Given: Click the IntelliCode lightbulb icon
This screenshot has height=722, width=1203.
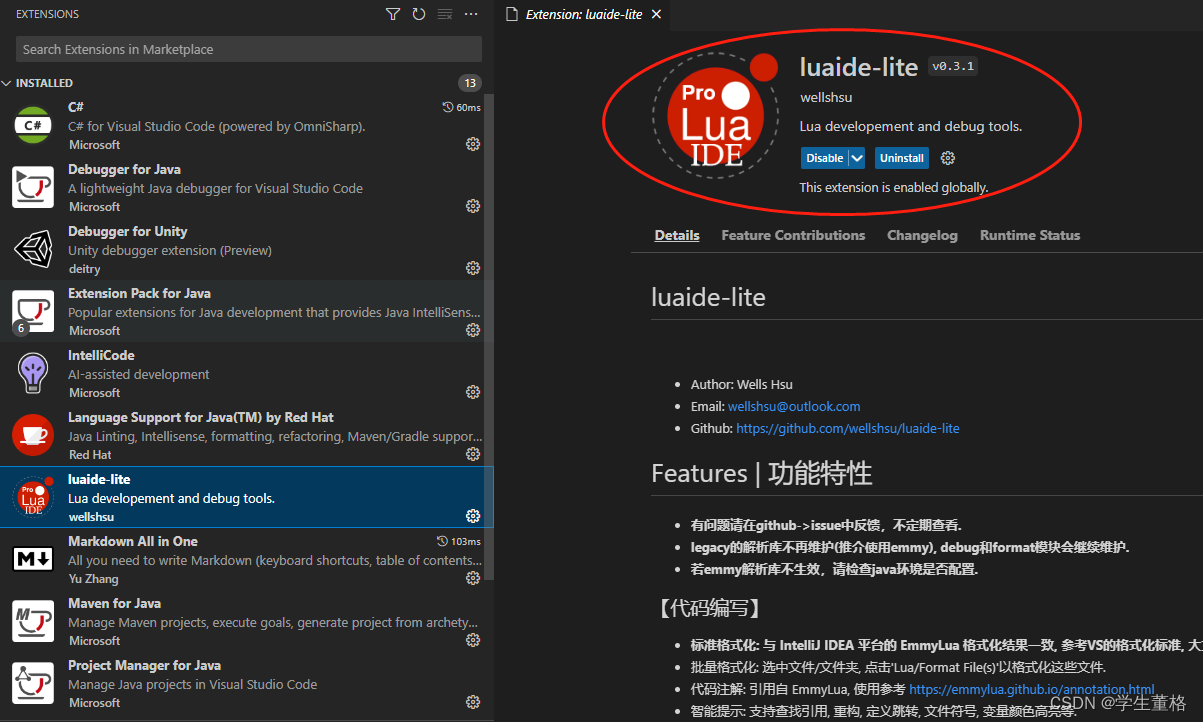Looking at the screenshot, I should [33, 373].
